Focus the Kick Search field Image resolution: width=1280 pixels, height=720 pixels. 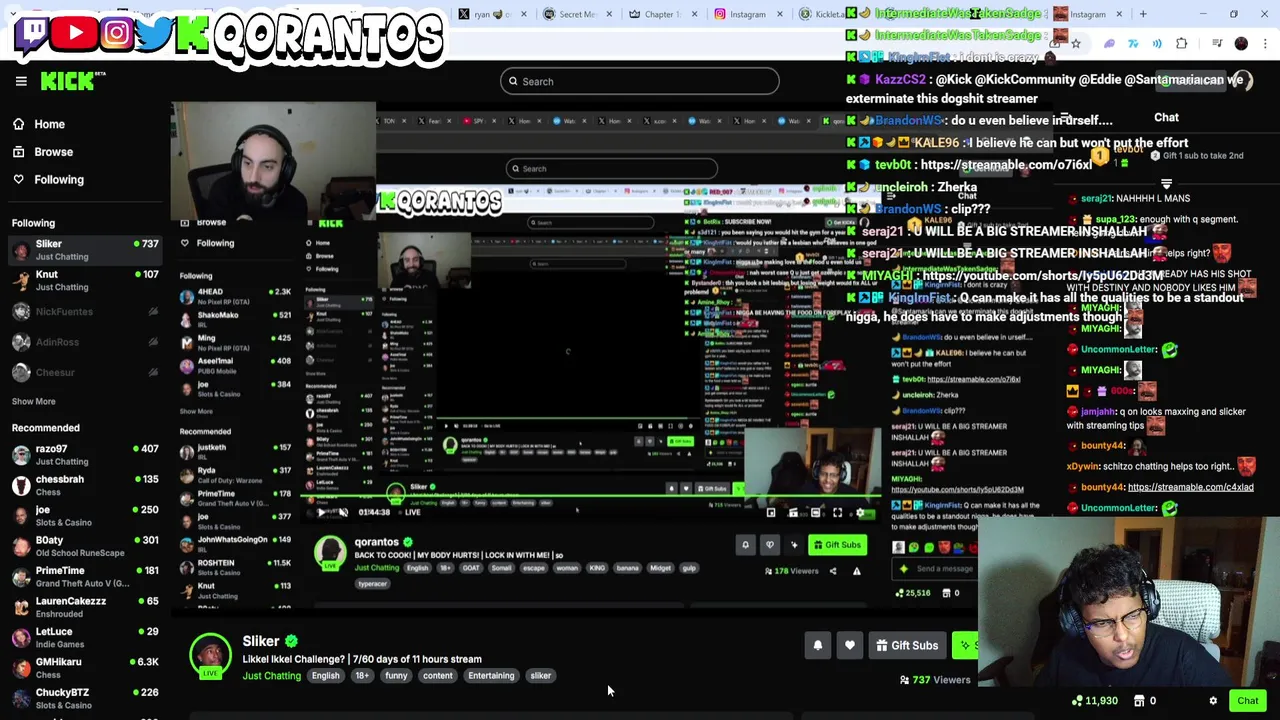click(x=640, y=82)
